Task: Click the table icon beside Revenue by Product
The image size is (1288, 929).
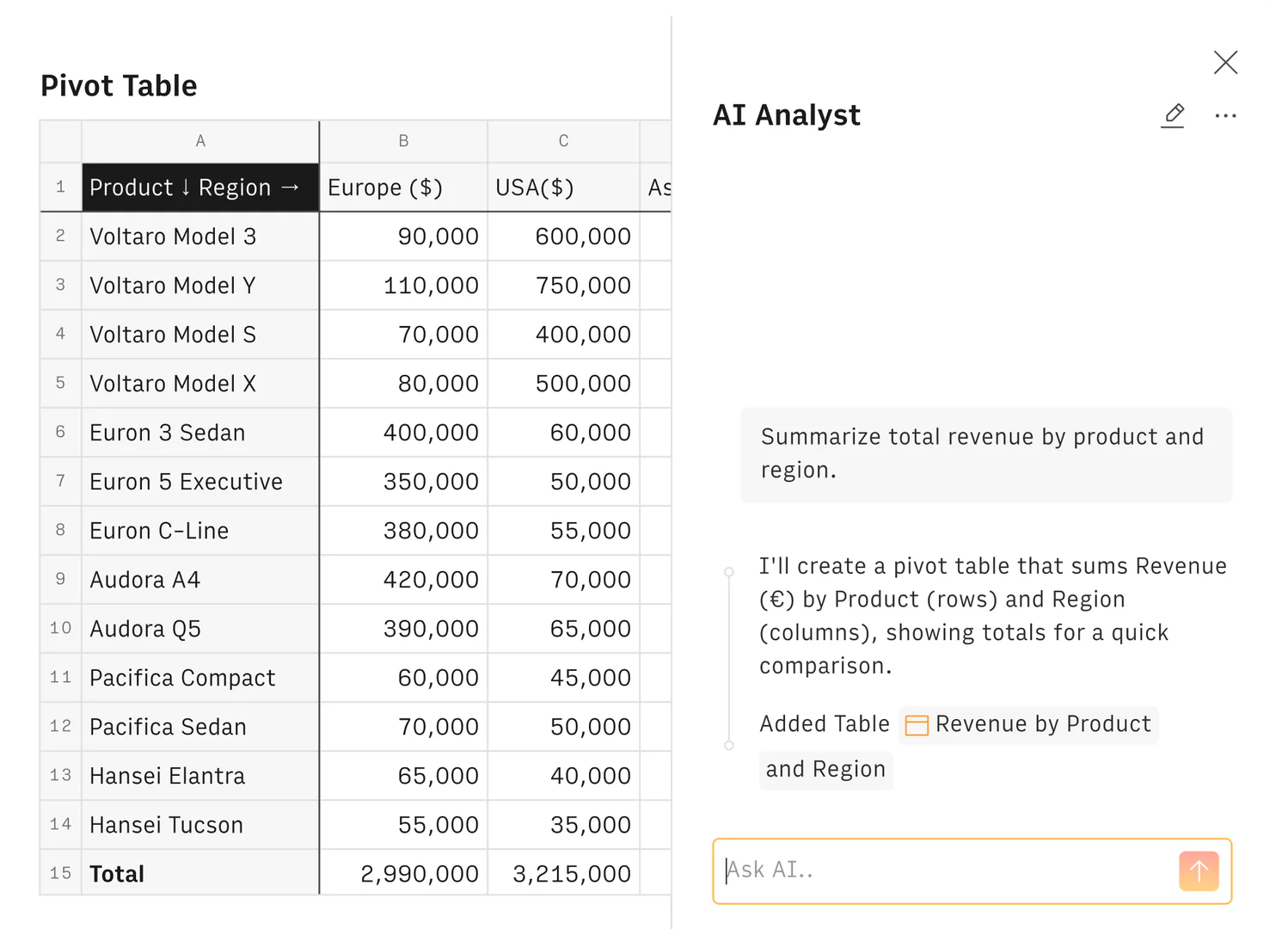Action: pyautogui.click(x=917, y=725)
